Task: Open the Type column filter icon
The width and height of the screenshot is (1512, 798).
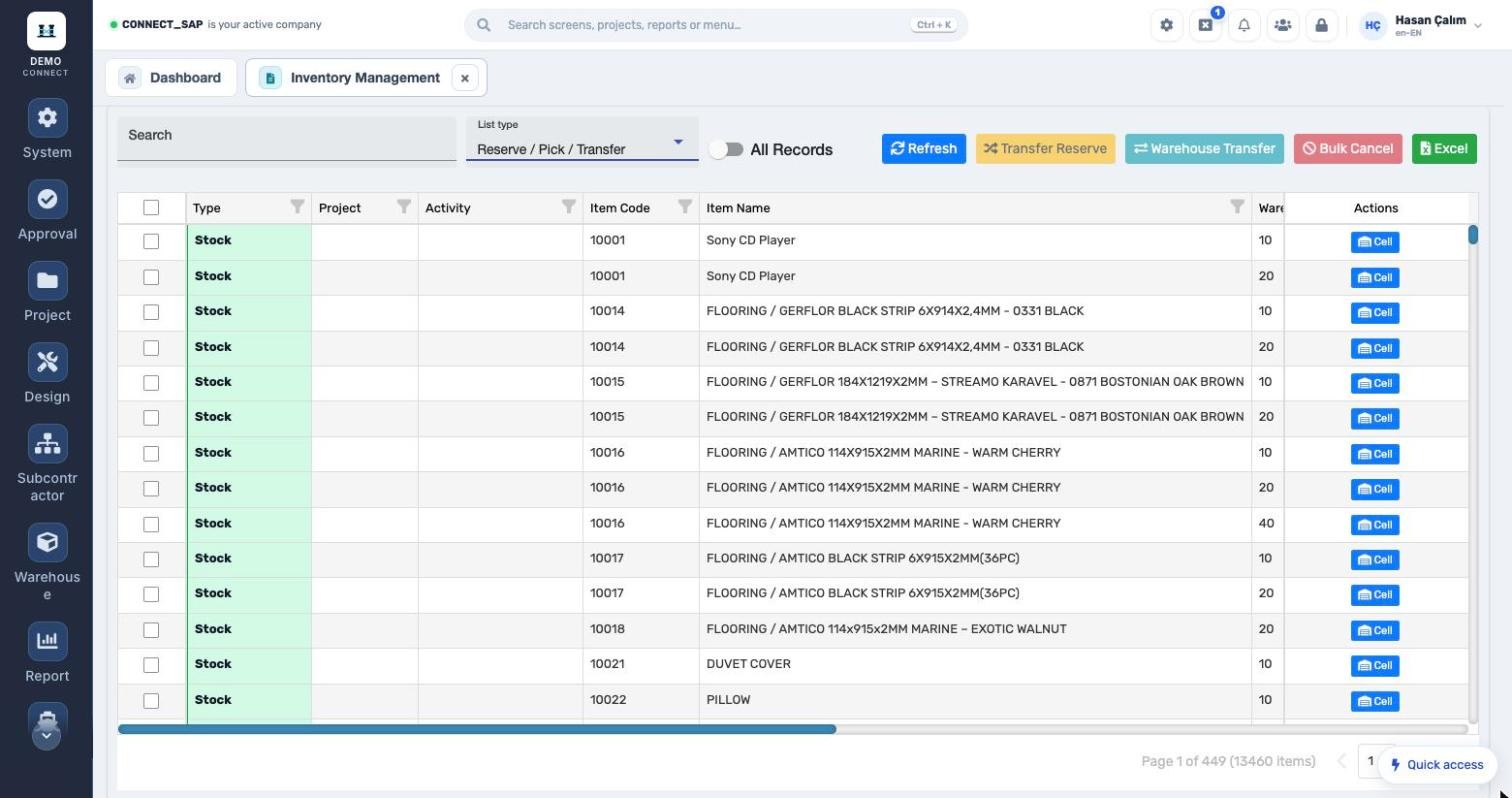Action: point(297,207)
